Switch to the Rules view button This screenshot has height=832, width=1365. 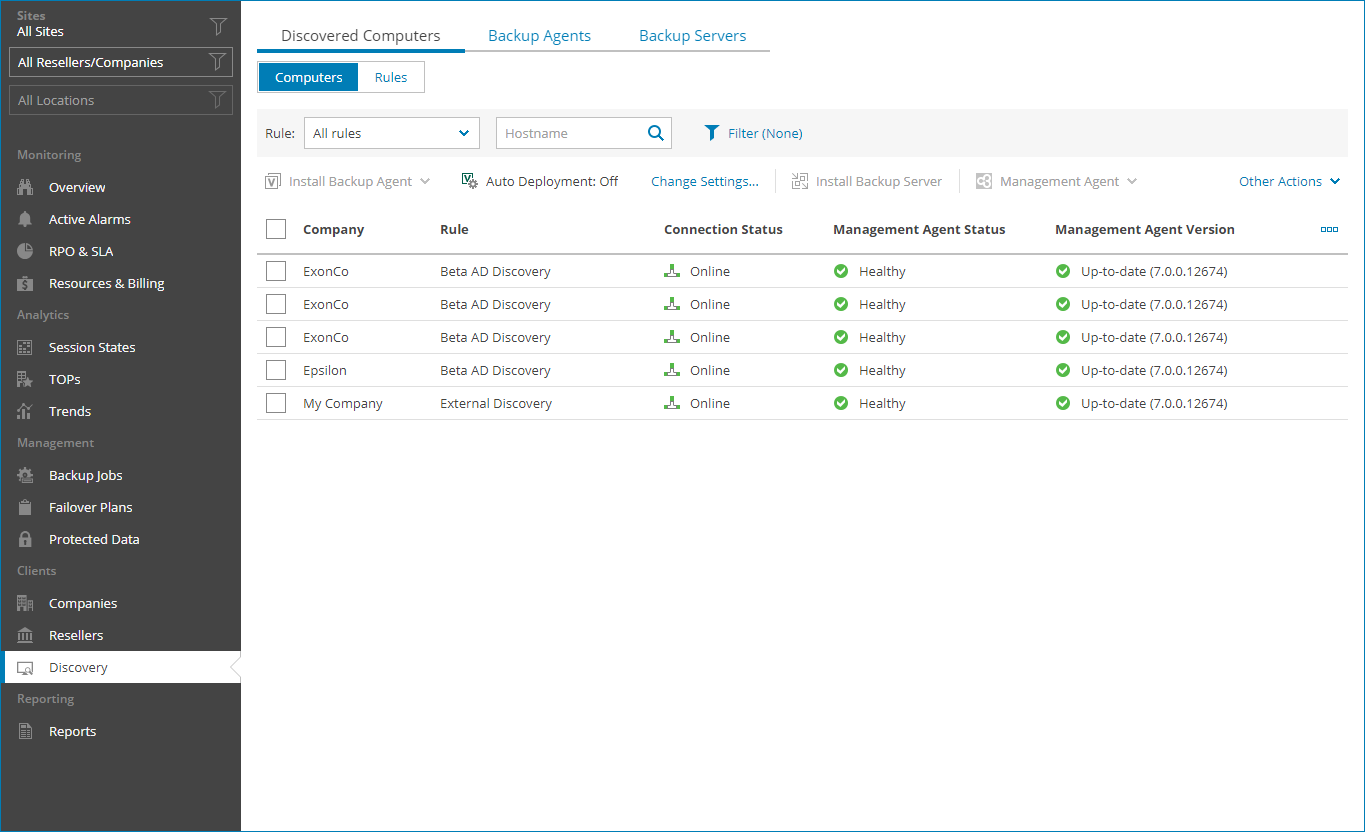click(x=391, y=77)
